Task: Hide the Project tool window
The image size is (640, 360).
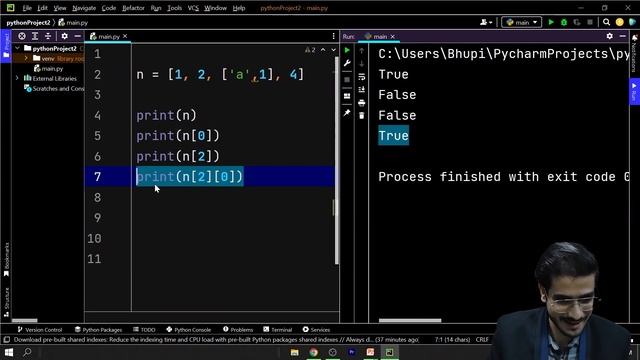Action: (x=78, y=36)
